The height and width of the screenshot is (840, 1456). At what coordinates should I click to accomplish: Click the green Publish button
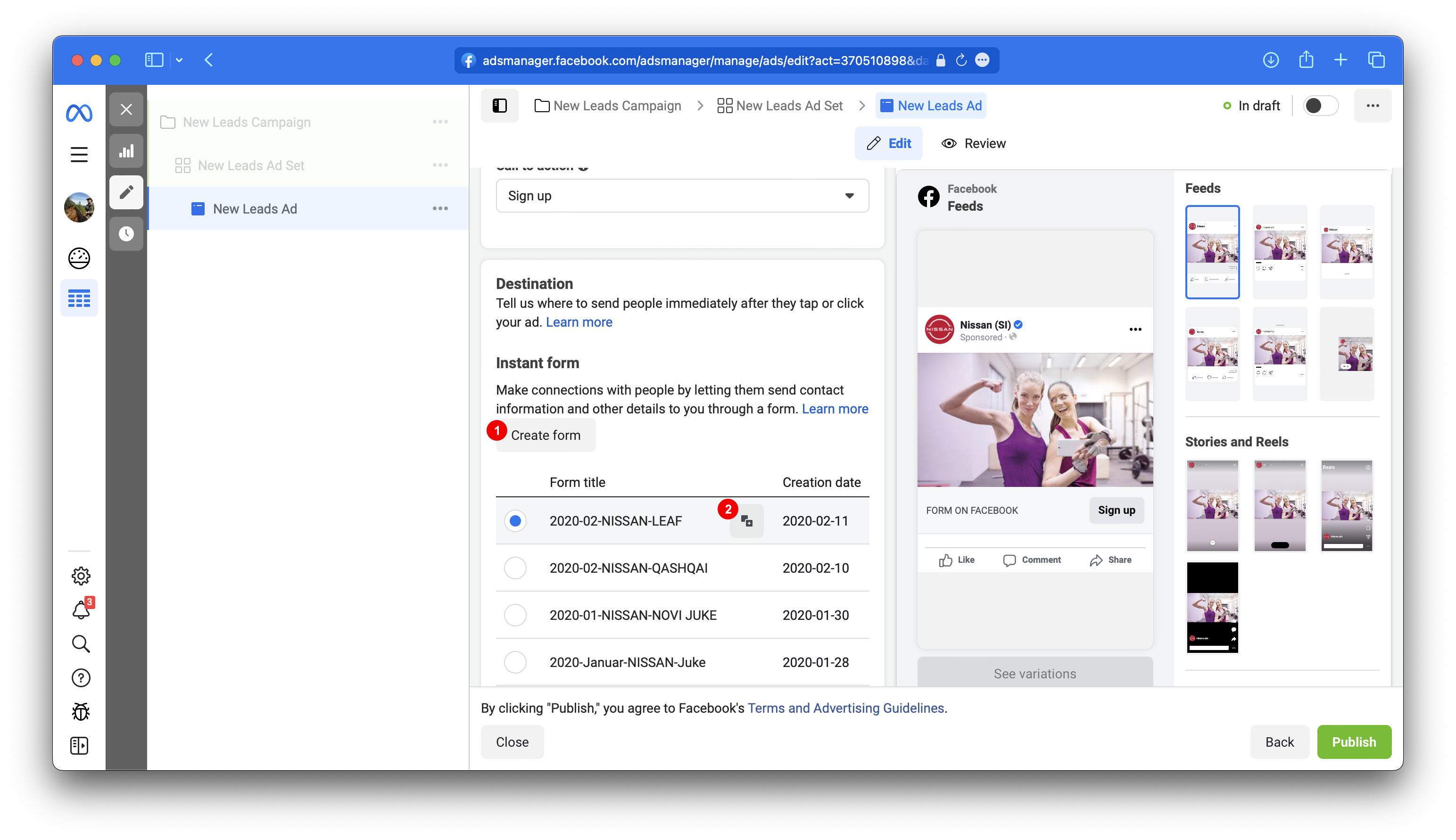1353,742
